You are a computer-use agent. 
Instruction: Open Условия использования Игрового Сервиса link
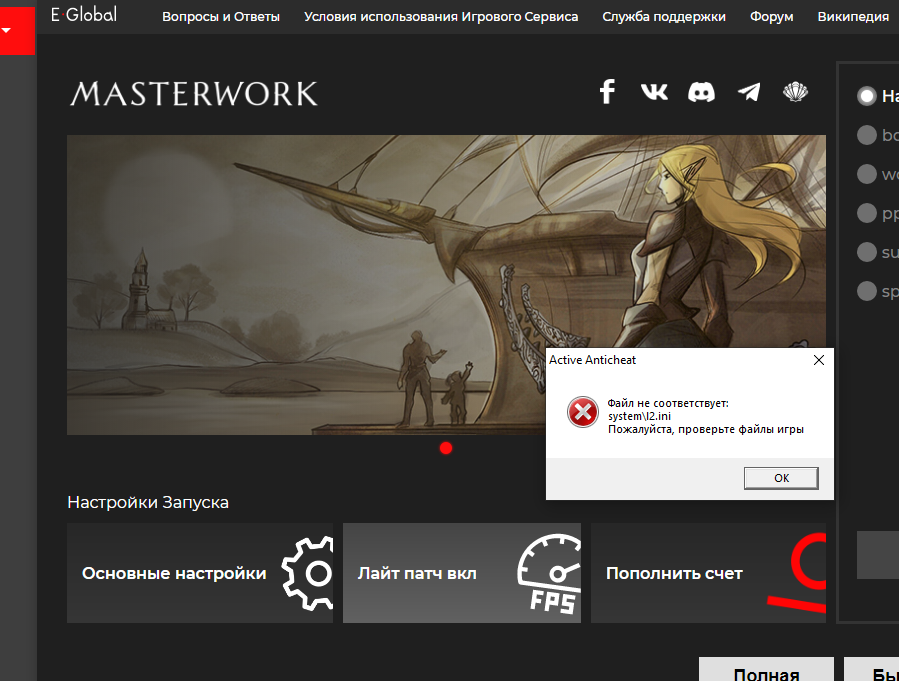441,17
